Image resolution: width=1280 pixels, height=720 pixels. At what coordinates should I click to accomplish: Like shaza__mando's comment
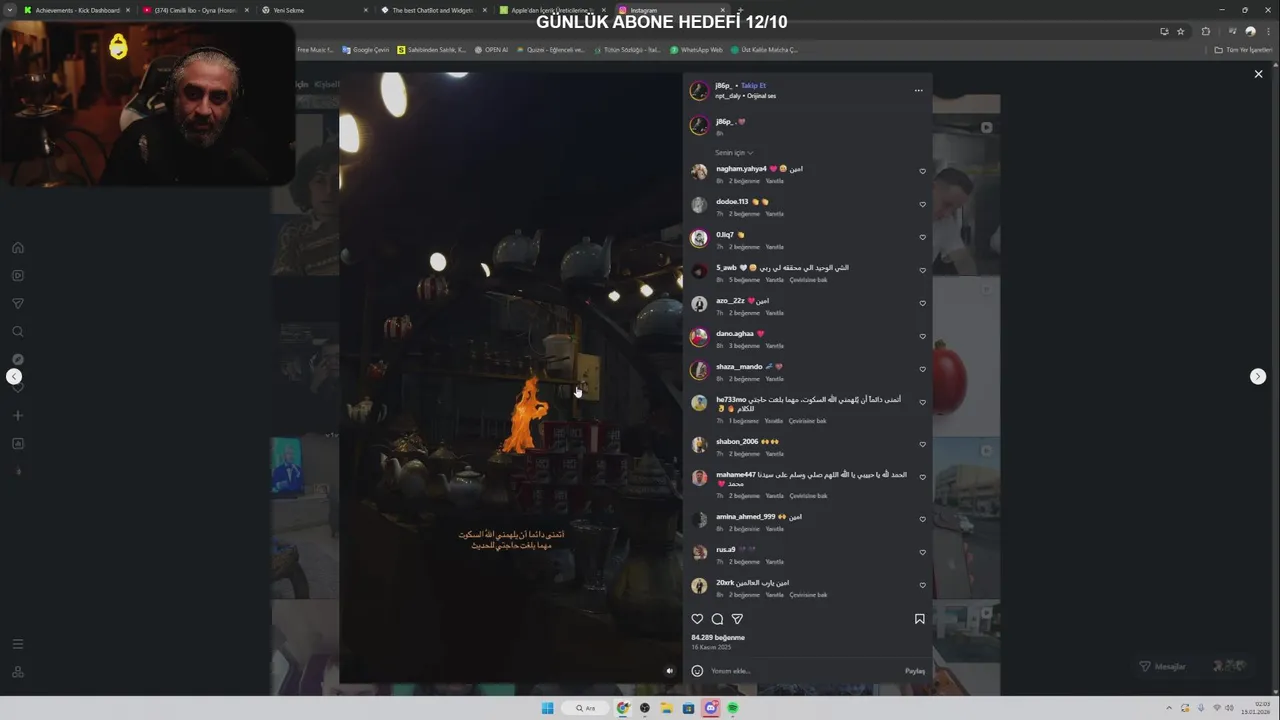click(922, 369)
